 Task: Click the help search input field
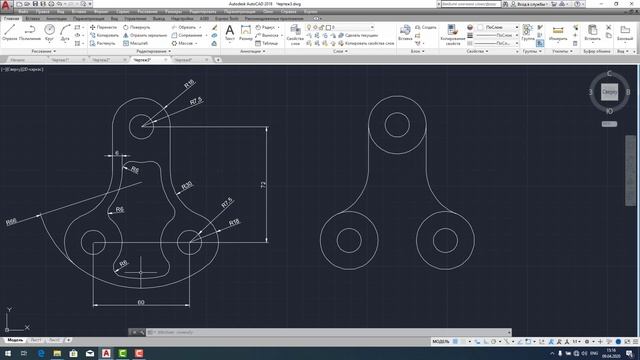pos(470,4)
